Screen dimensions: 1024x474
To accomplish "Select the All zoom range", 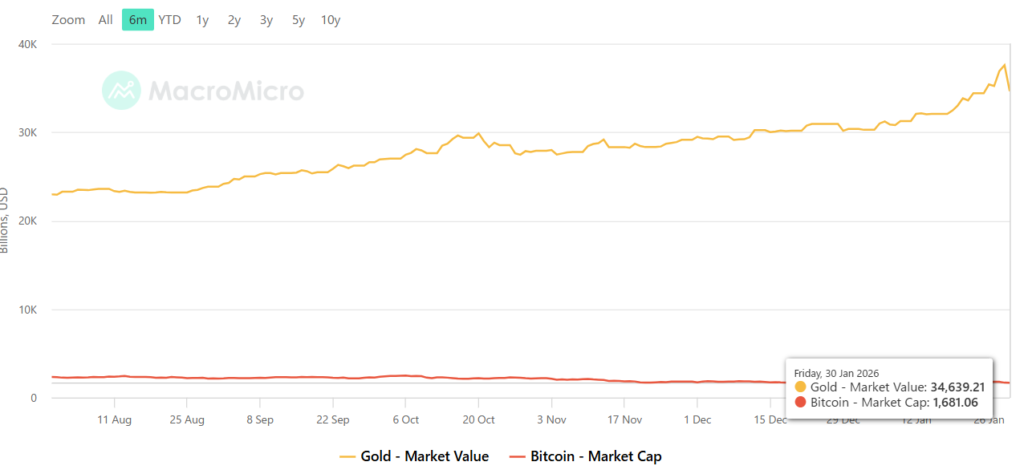I will tap(106, 20).
